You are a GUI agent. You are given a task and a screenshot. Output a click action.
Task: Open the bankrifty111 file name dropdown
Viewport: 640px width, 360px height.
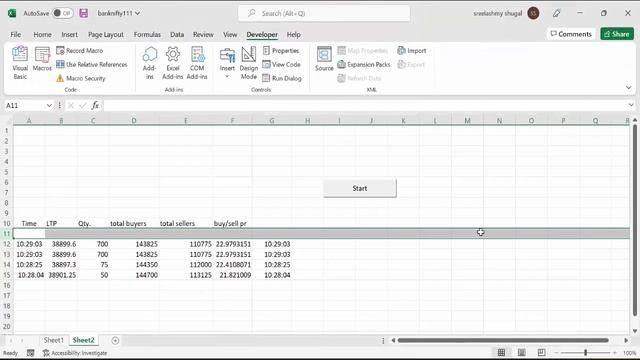(x=119, y=13)
